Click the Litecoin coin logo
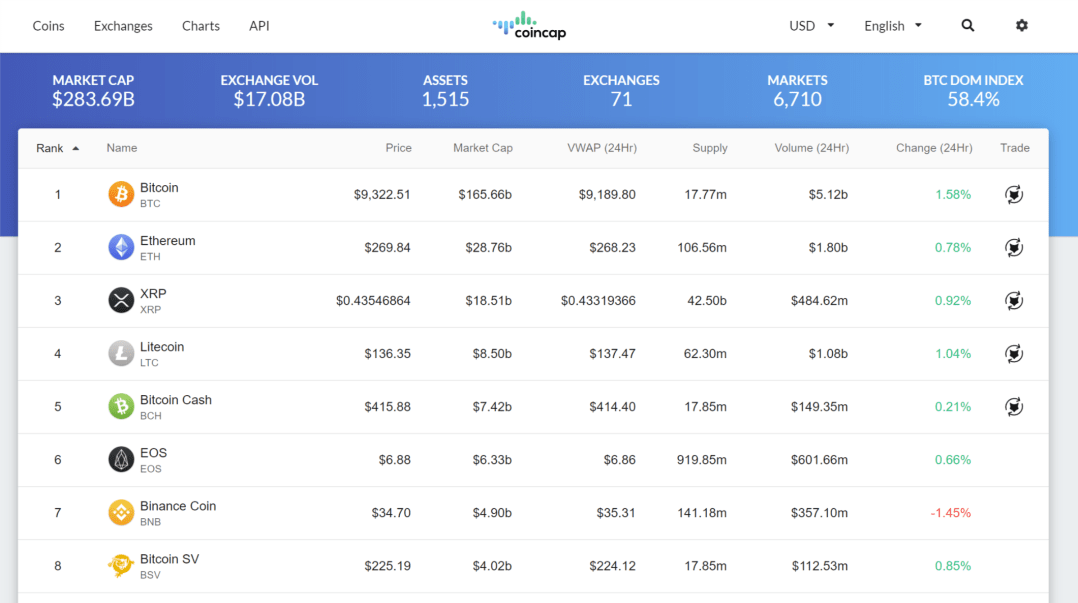Image resolution: width=1078 pixels, height=603 pixels. click(121, 353)
